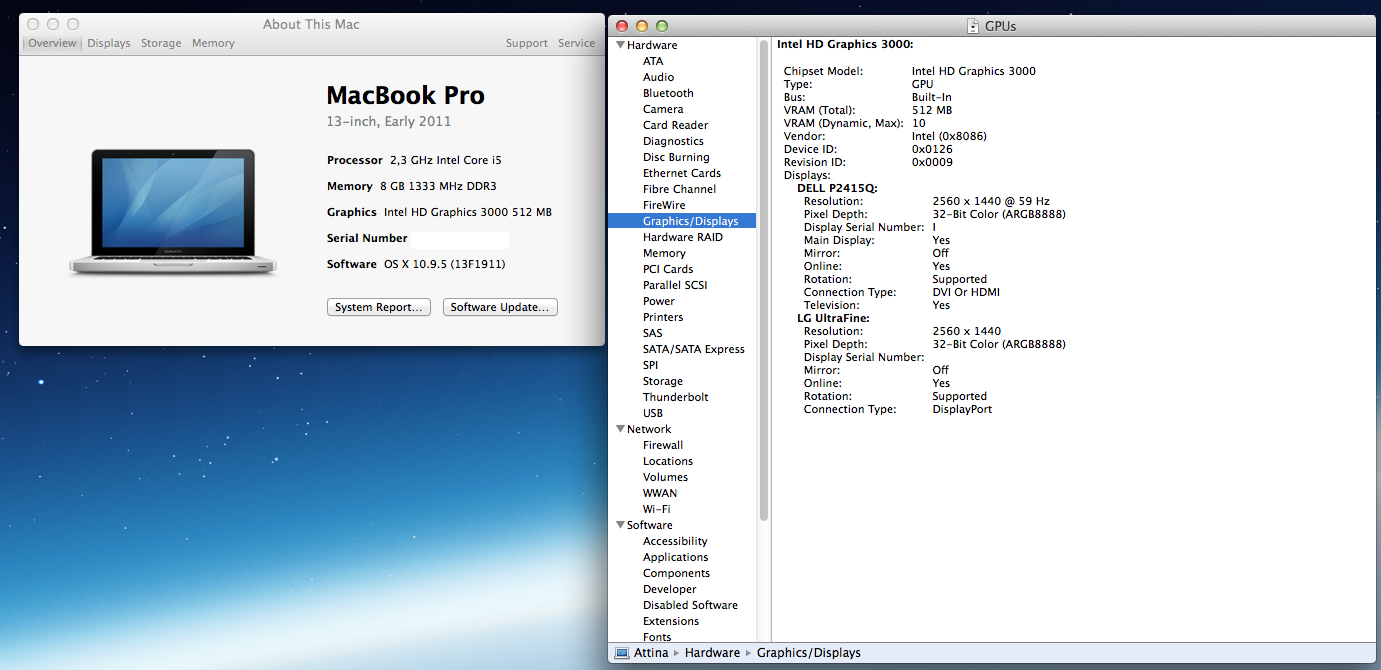The height and width of the screenshot is (670, 1381).
Task: Click the Software Update… button
Action: tap(500, 307)
